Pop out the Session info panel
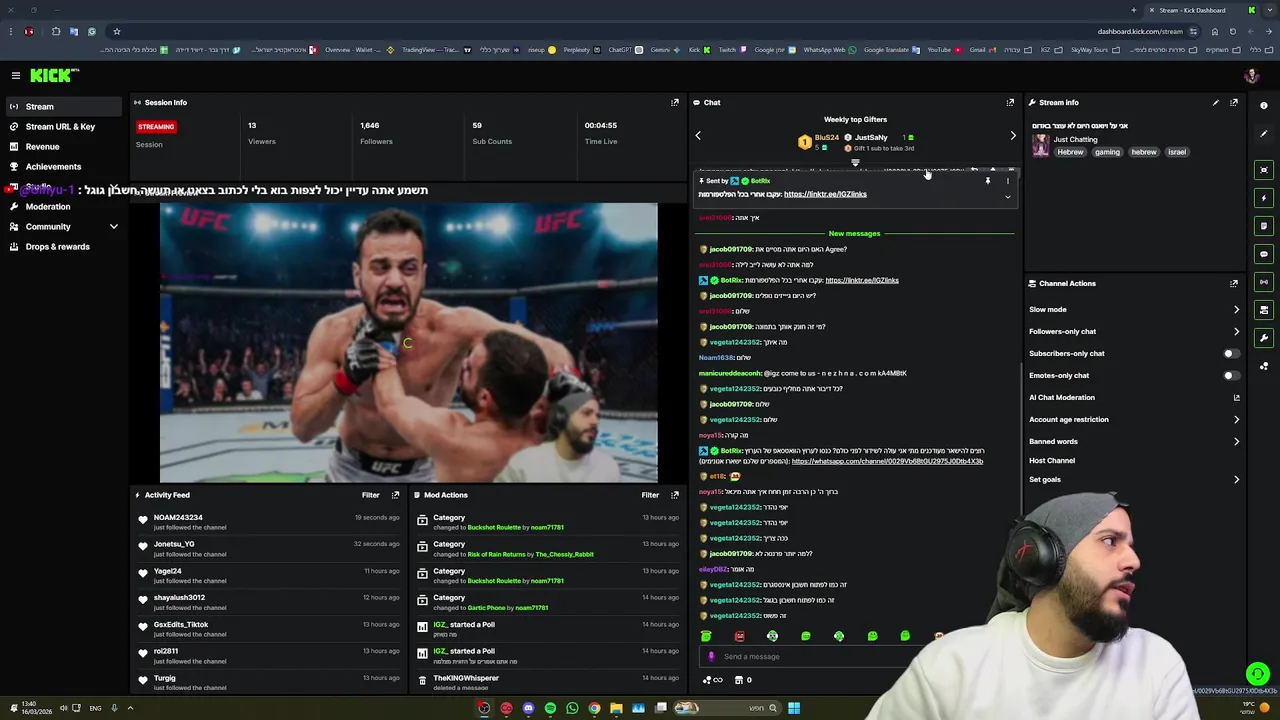The image size is (1280, 720). point(675,102)
